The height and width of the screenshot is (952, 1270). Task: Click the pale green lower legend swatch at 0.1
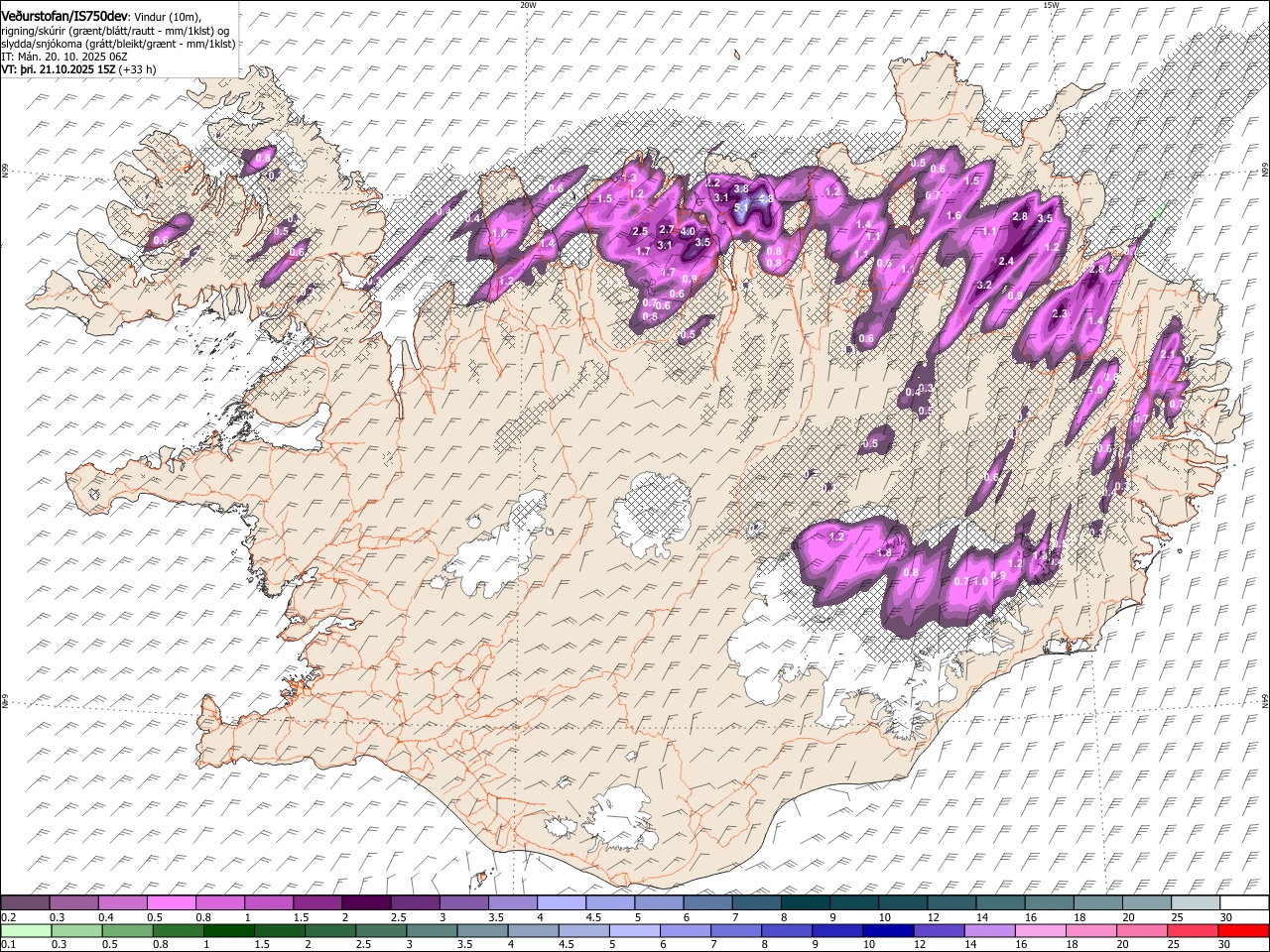(x=26, y=930)
